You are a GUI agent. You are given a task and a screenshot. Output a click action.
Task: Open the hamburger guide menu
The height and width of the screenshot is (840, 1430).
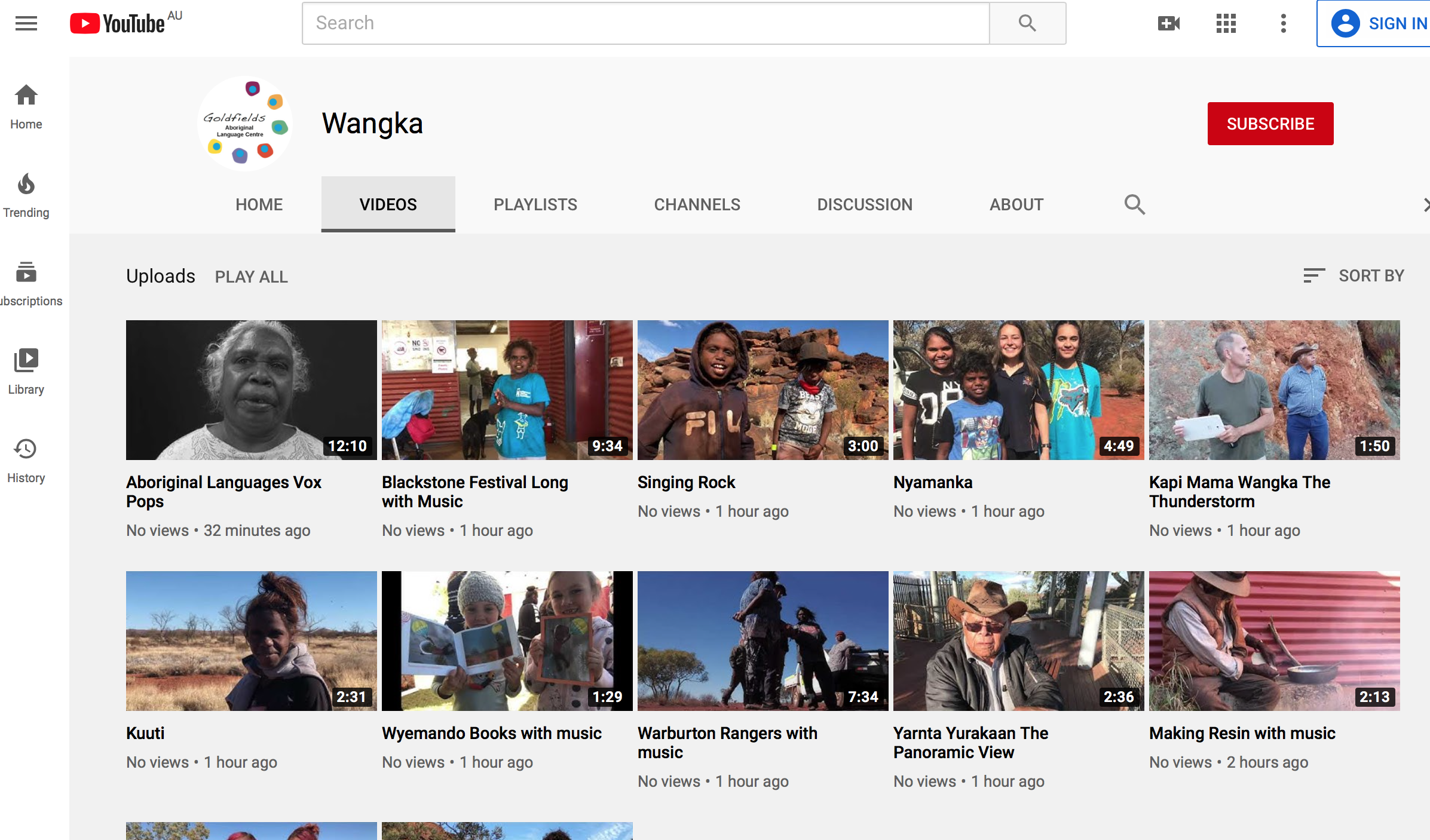coord(26,23)
